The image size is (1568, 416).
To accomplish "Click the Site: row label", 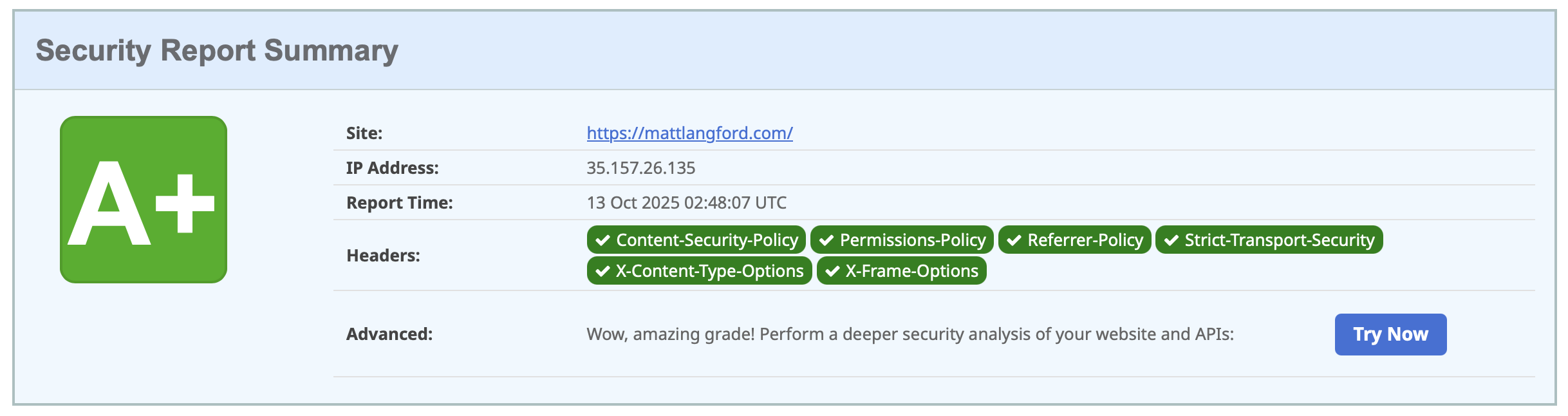I will click(x=364, y=133).
